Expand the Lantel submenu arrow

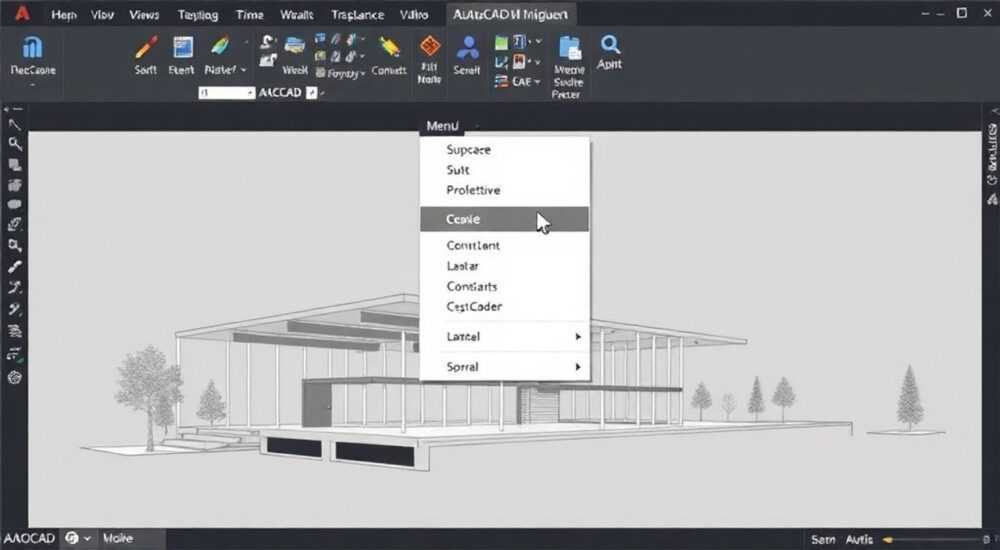point(578,336)
